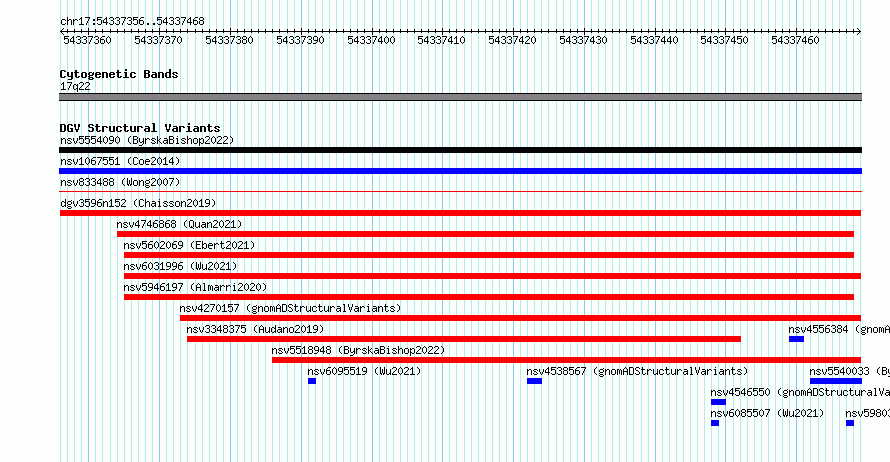890x462 pixels.
Task: Click the Cytogenetic Bands track title
Action: (119, 74)
